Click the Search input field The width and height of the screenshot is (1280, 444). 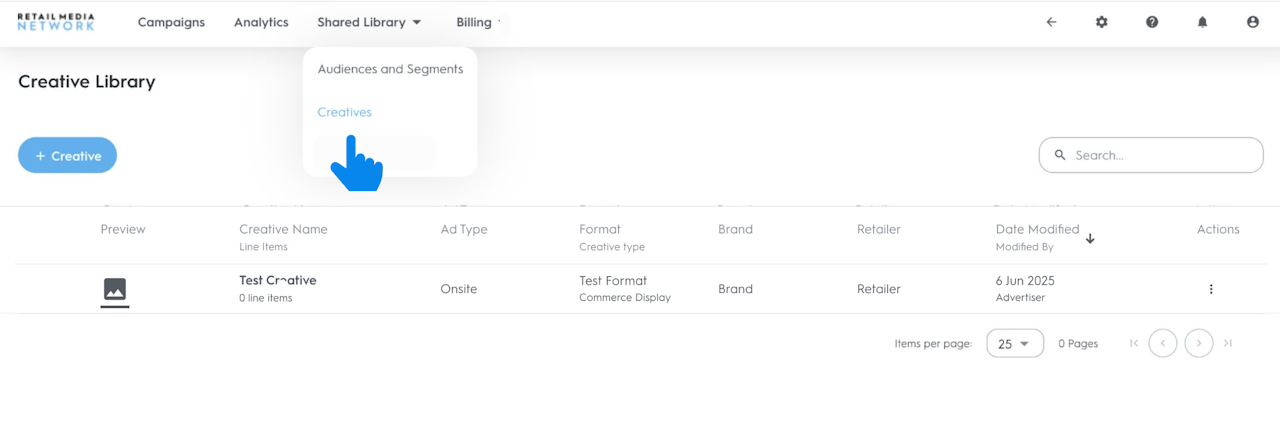coord(1160,155)
